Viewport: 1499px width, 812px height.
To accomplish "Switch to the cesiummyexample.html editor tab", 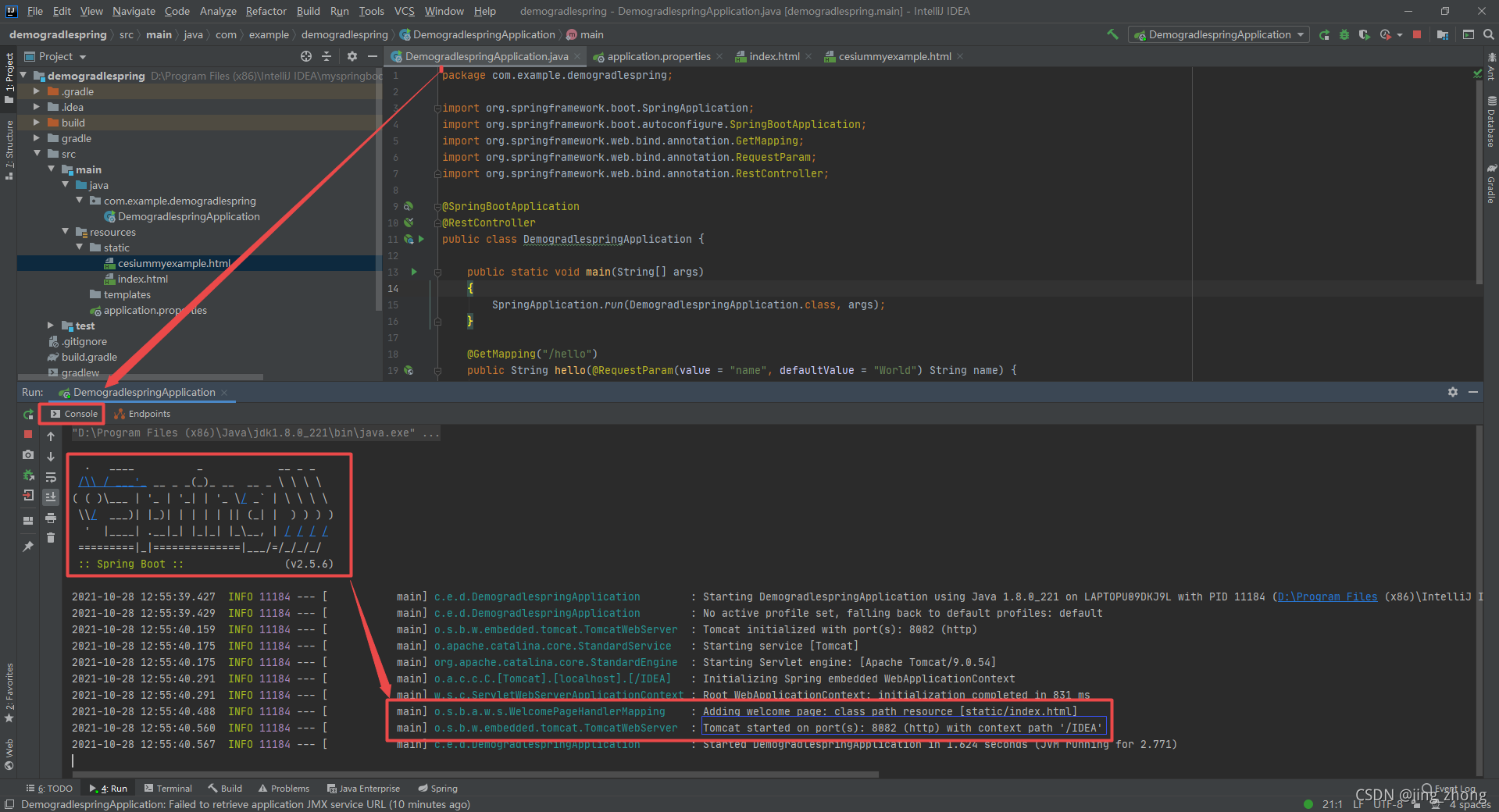I will [x=894, y=56].
